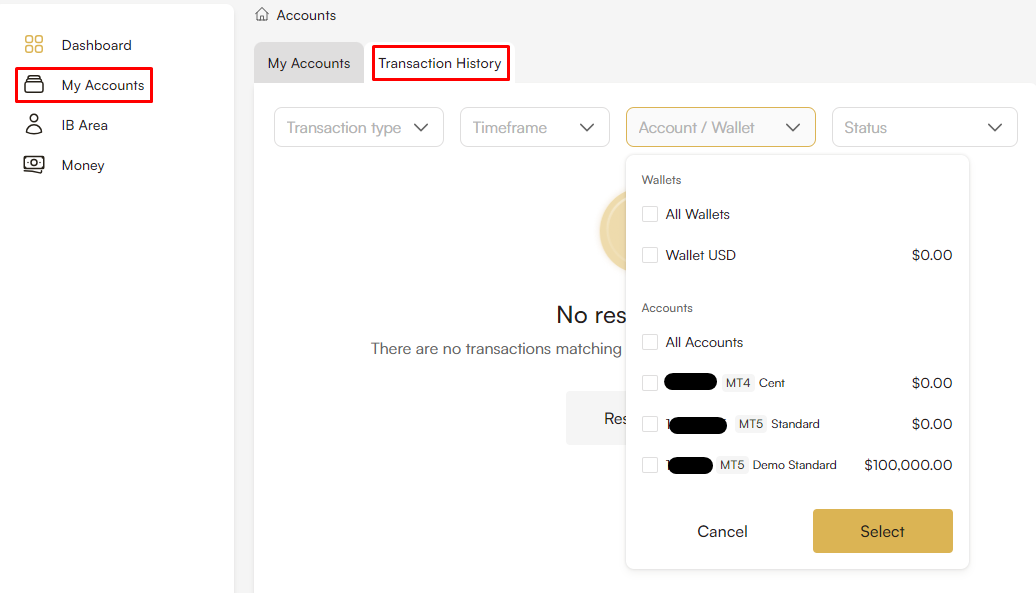
Task: Check the Wallet USD checkbox
Action: click(x=650, y=255)
